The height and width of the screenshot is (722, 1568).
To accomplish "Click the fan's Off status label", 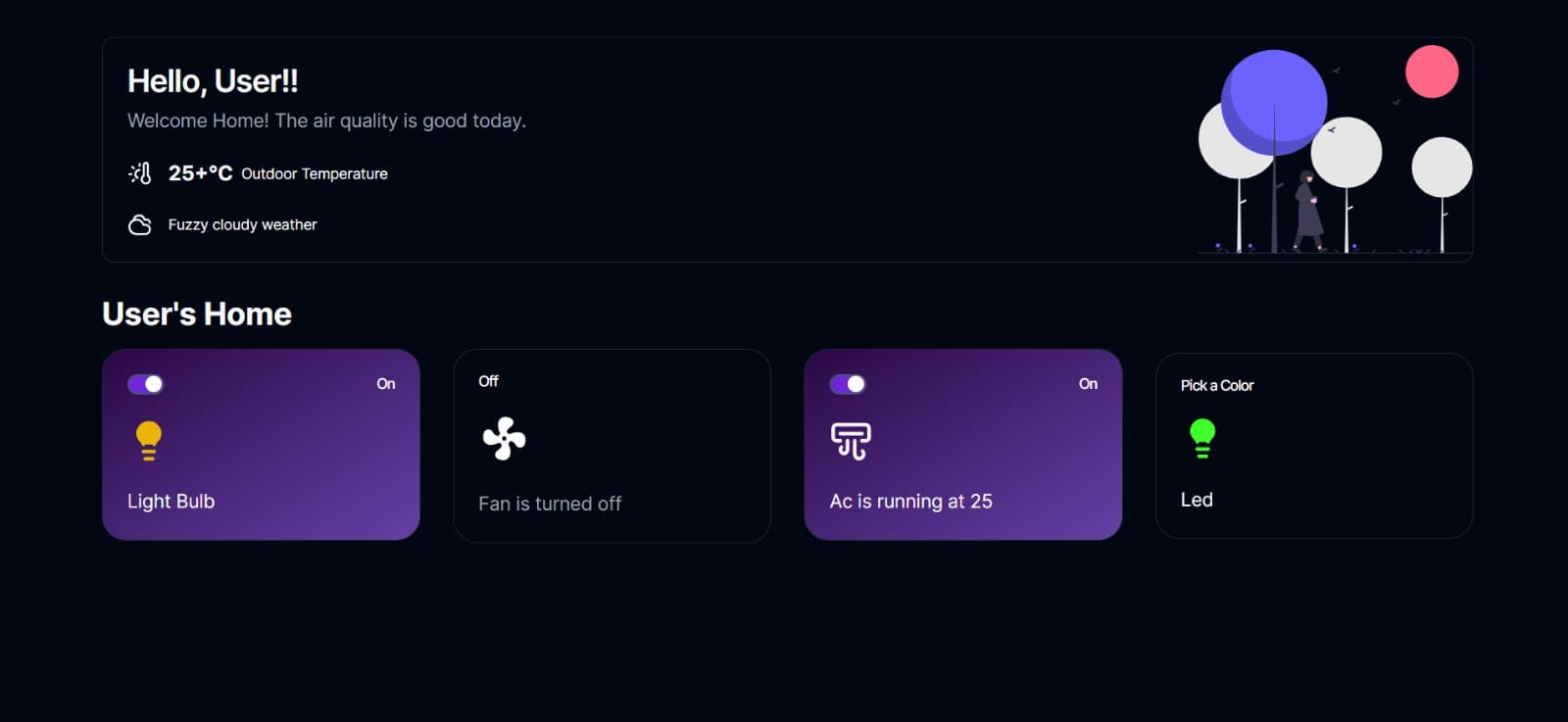I will coord(488,381).
